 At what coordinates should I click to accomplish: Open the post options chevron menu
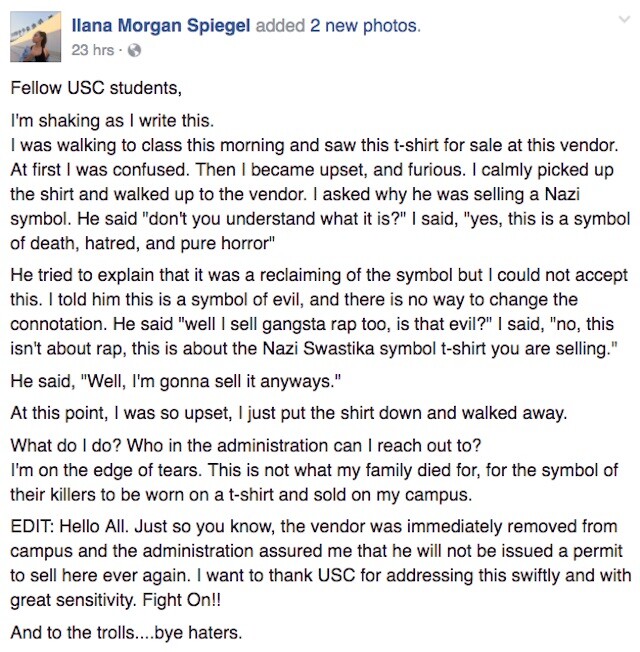[x=624, y=20]
